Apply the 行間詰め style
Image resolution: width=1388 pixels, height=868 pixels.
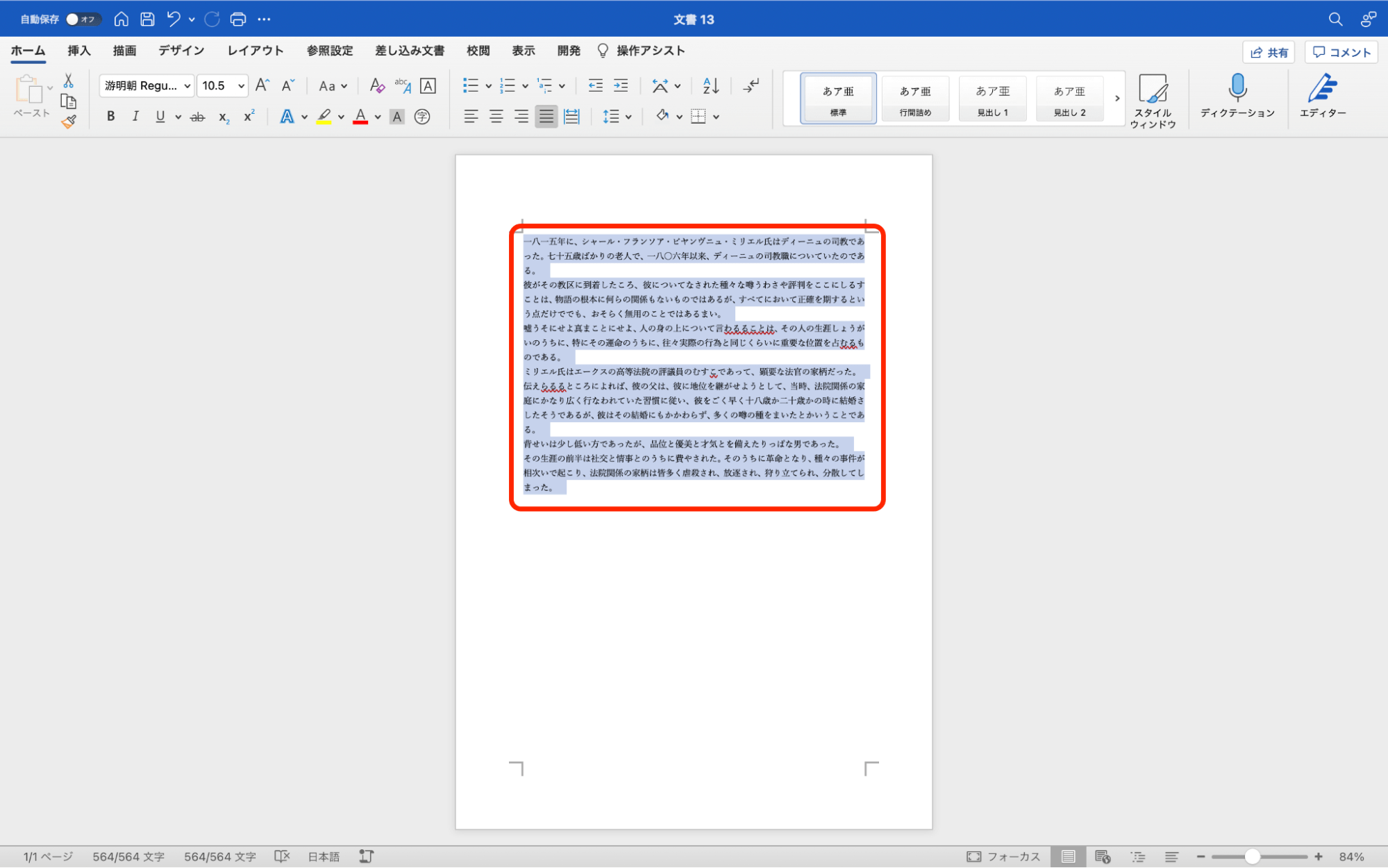pyautogui.click(x=915, y=99)
